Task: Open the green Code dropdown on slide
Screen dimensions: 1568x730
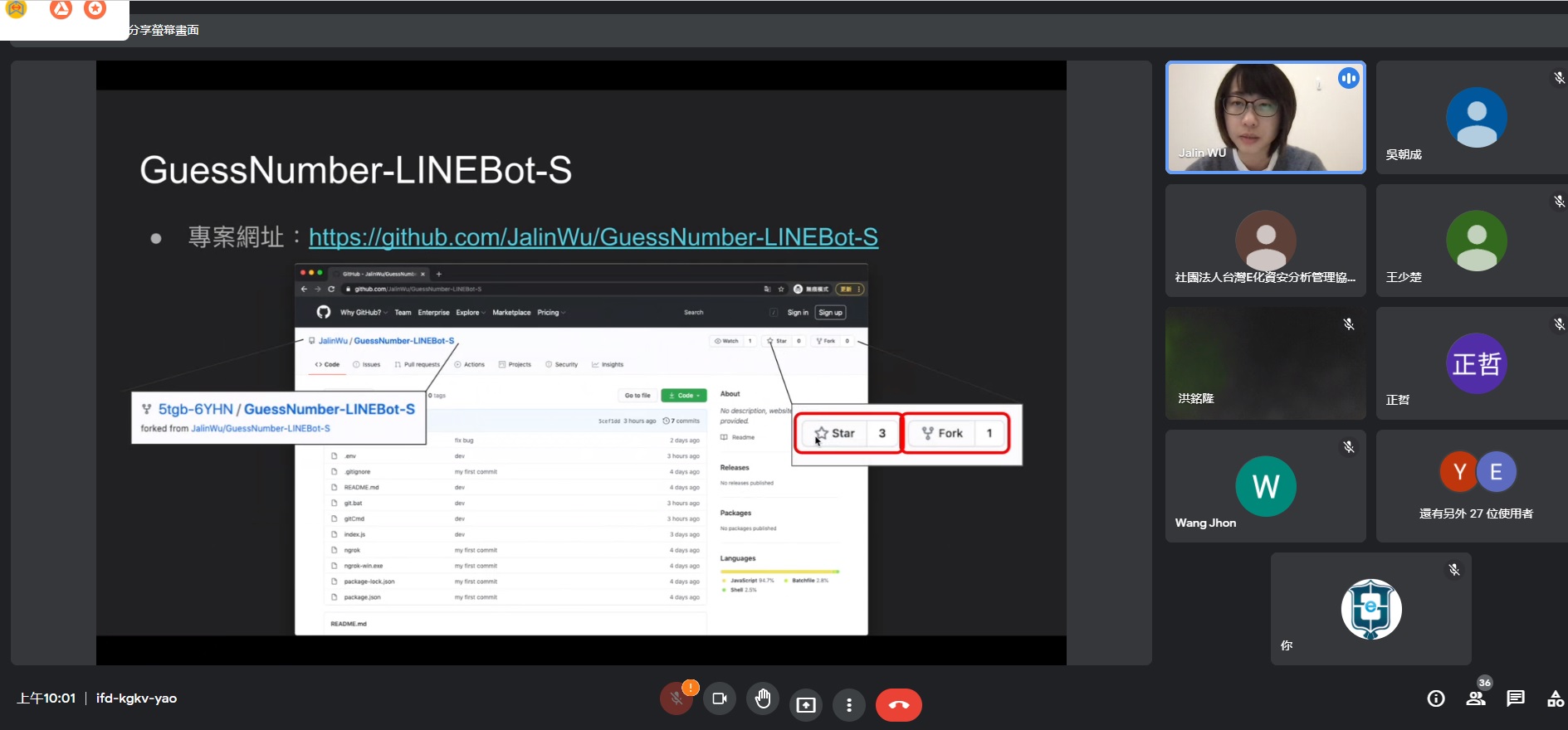Action: click(684, 396)
